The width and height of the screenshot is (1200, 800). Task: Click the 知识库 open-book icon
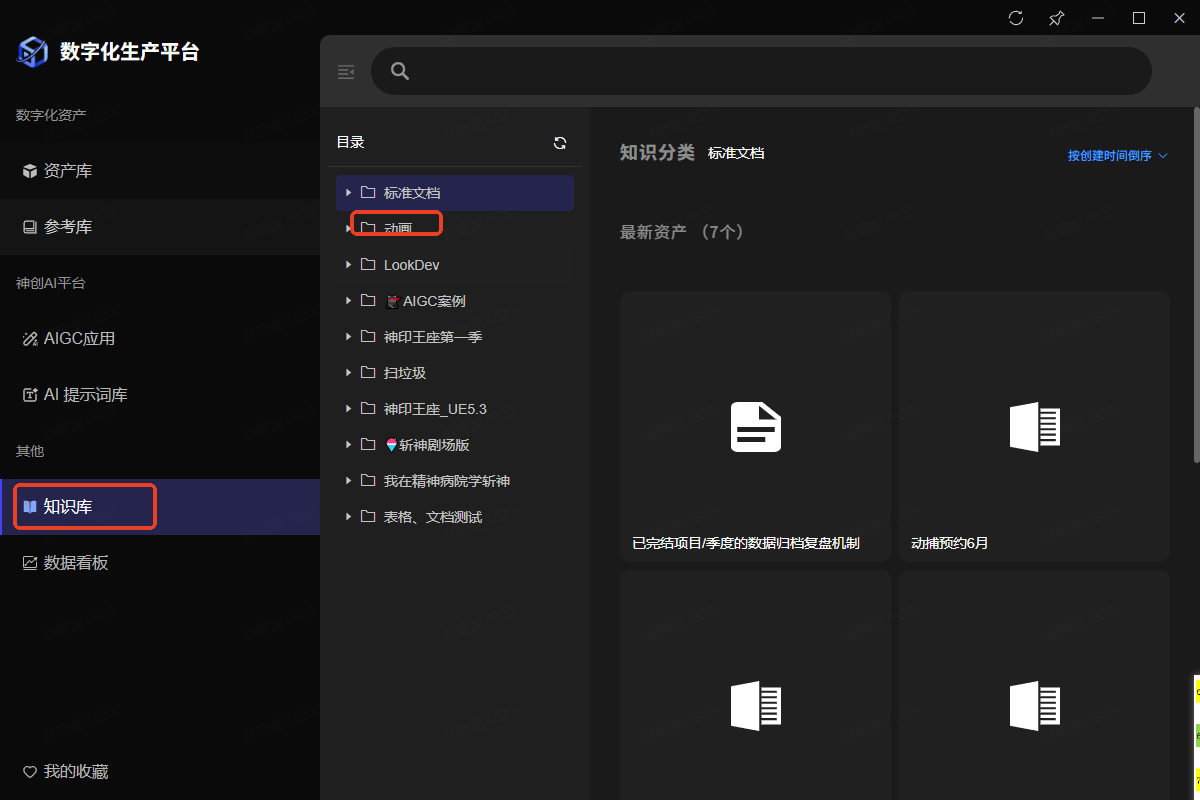[x=30, y=507]
